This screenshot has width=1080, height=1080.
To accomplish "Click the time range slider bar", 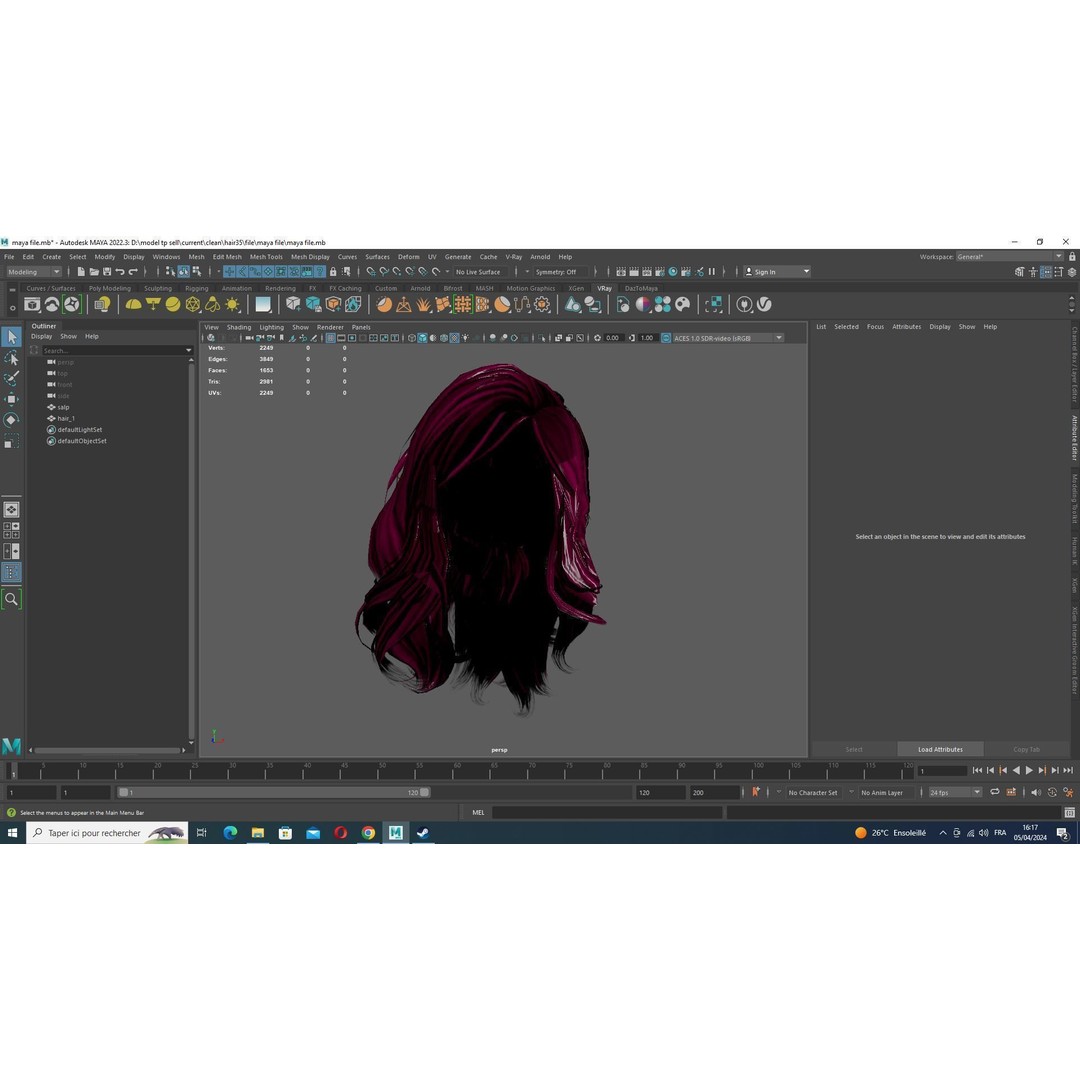I will 273,793.
